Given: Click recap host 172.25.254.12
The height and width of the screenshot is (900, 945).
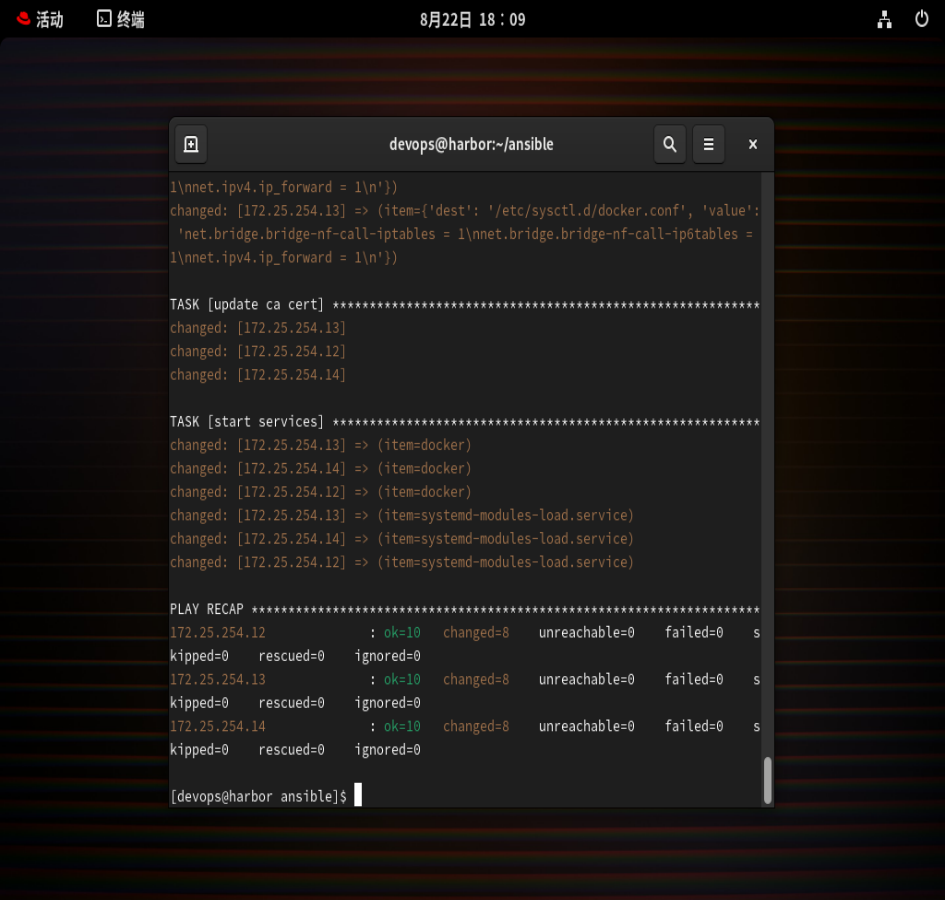Looking at the screenshot, I should [218, 632].
